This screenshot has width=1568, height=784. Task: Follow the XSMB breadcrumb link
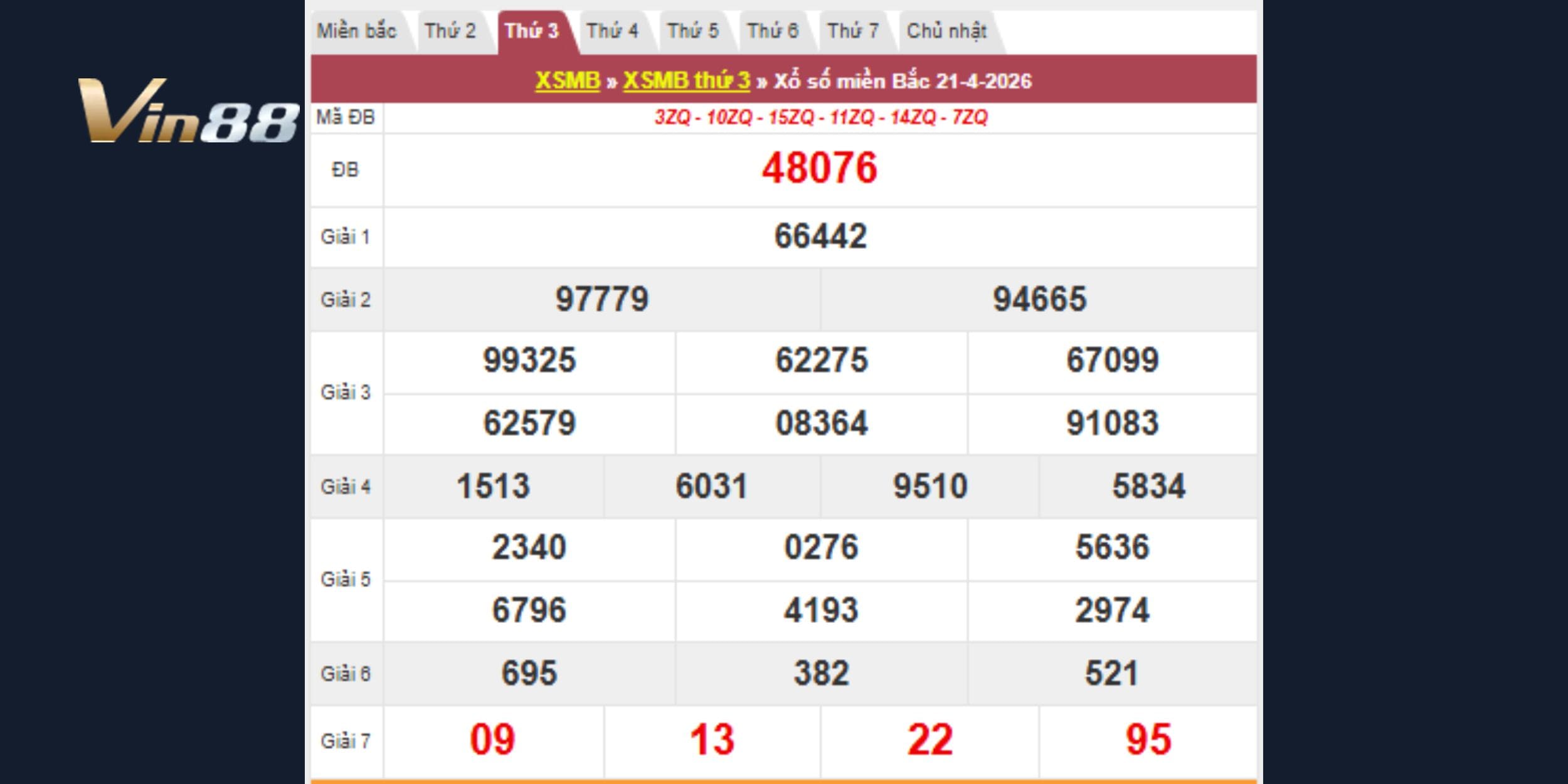(x=568, y=81)
